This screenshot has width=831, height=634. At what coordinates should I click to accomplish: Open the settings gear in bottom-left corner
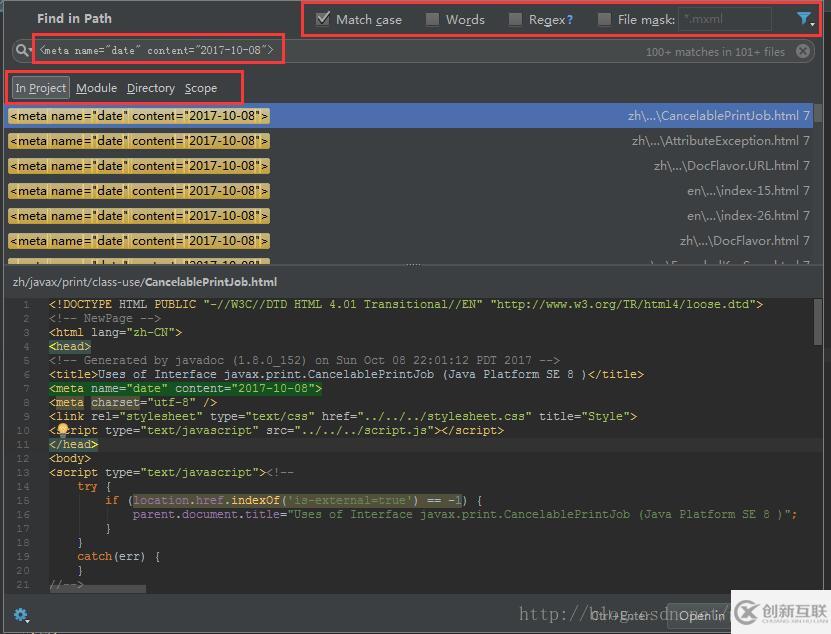pyautogui.click(x=22, y=616)
